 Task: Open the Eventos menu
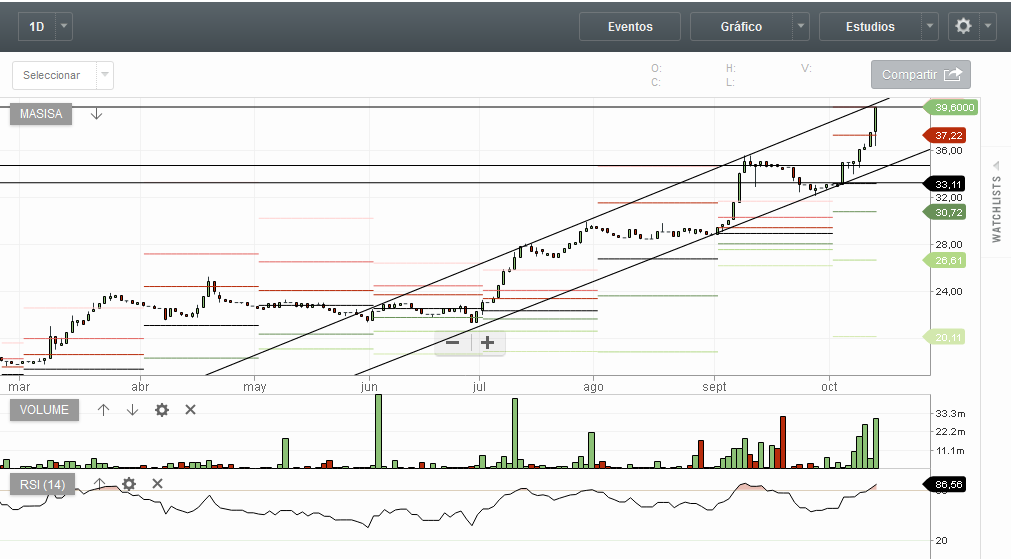(x=630, y=27)
